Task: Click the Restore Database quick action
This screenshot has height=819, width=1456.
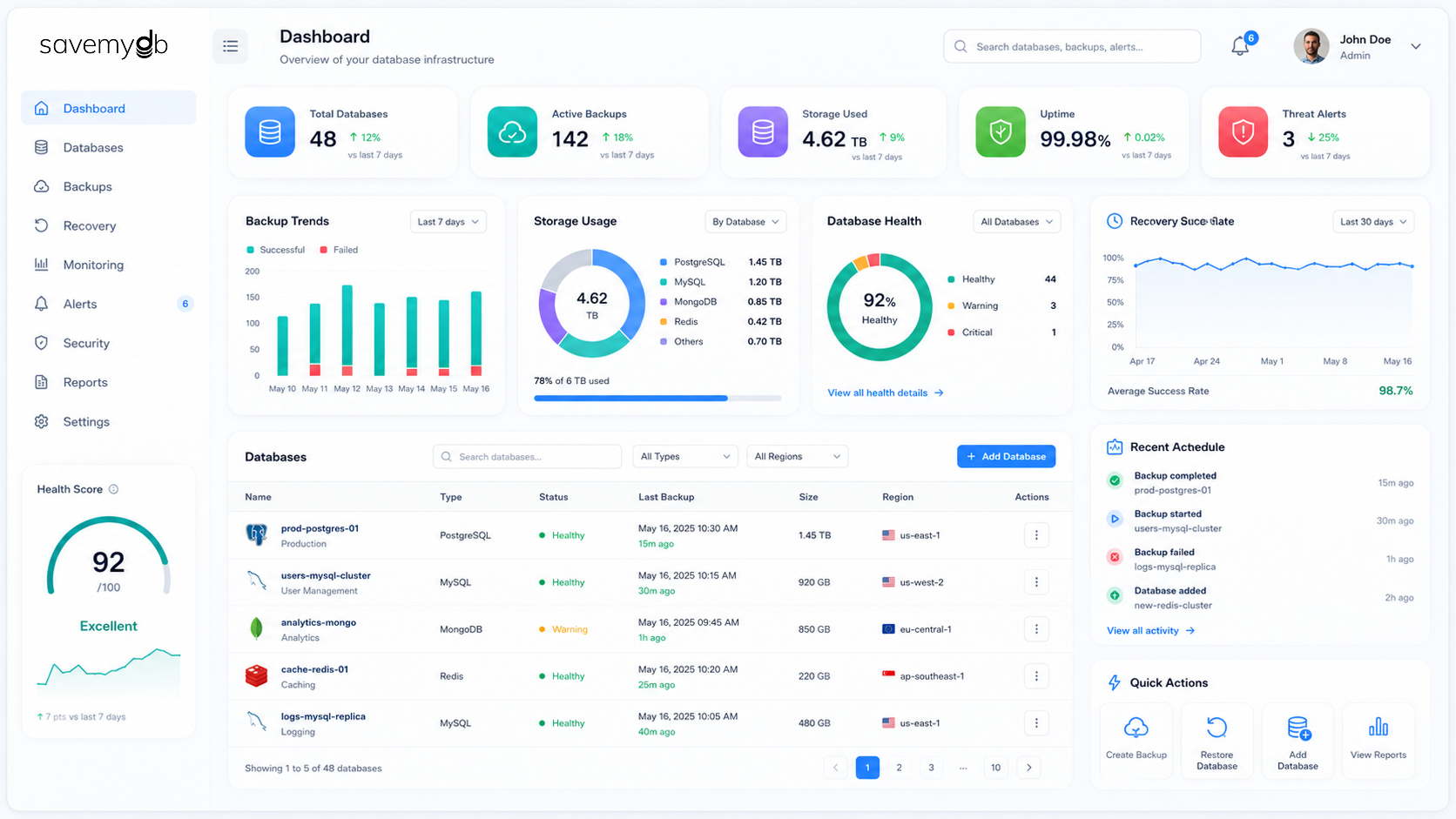Action: point(1217,740)
